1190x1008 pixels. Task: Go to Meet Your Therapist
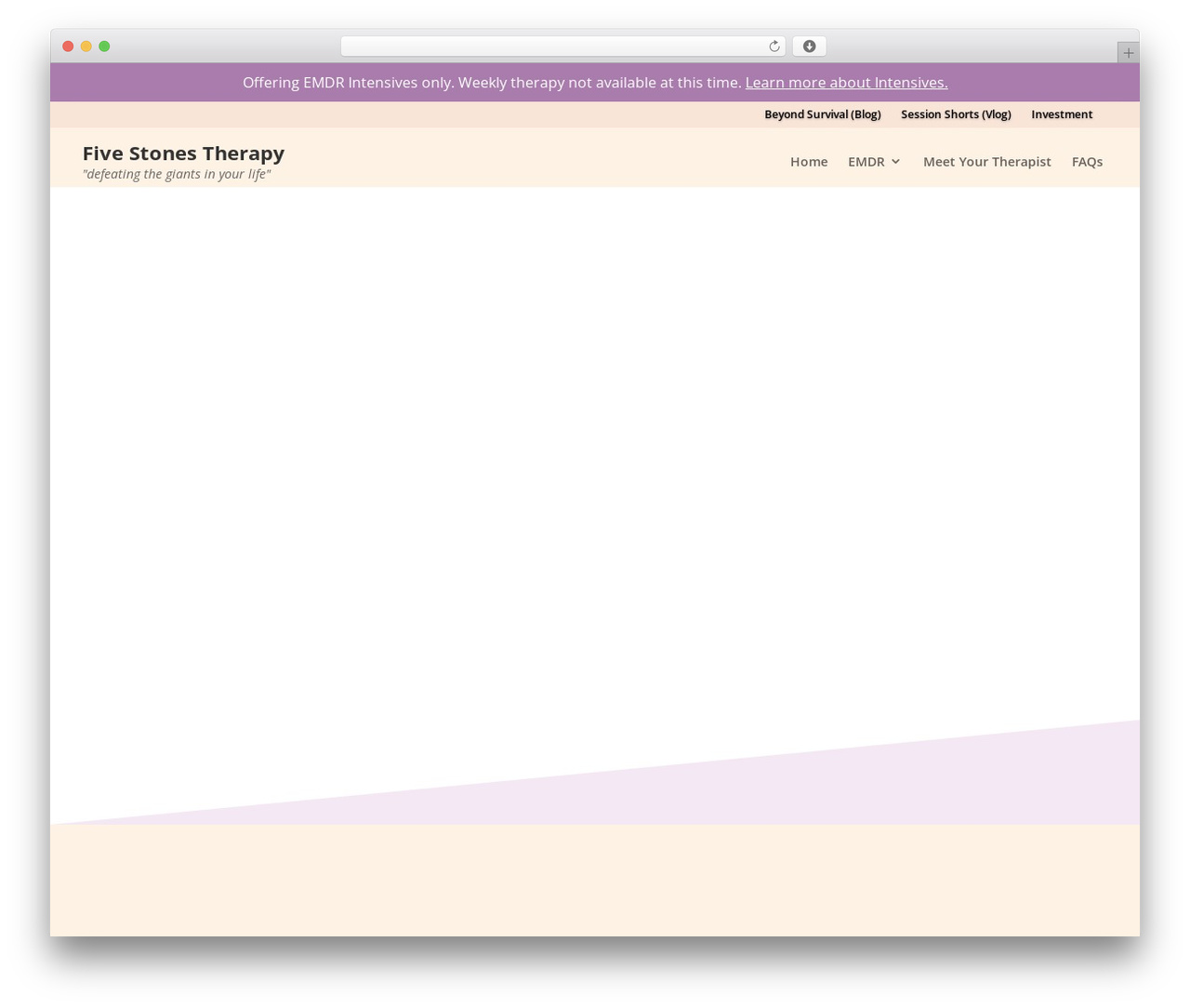(987, 162)
